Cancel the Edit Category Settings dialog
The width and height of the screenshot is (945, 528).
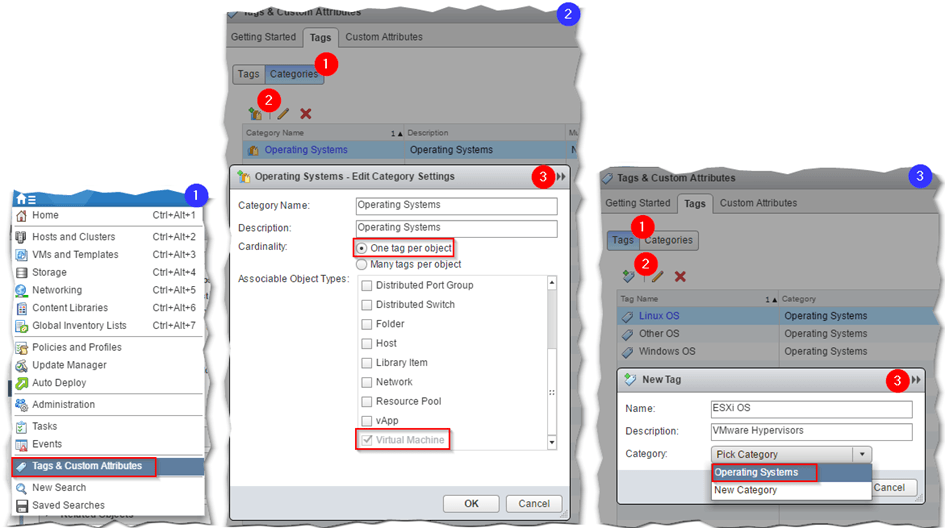pyautogui.click(x=534, y=503)
